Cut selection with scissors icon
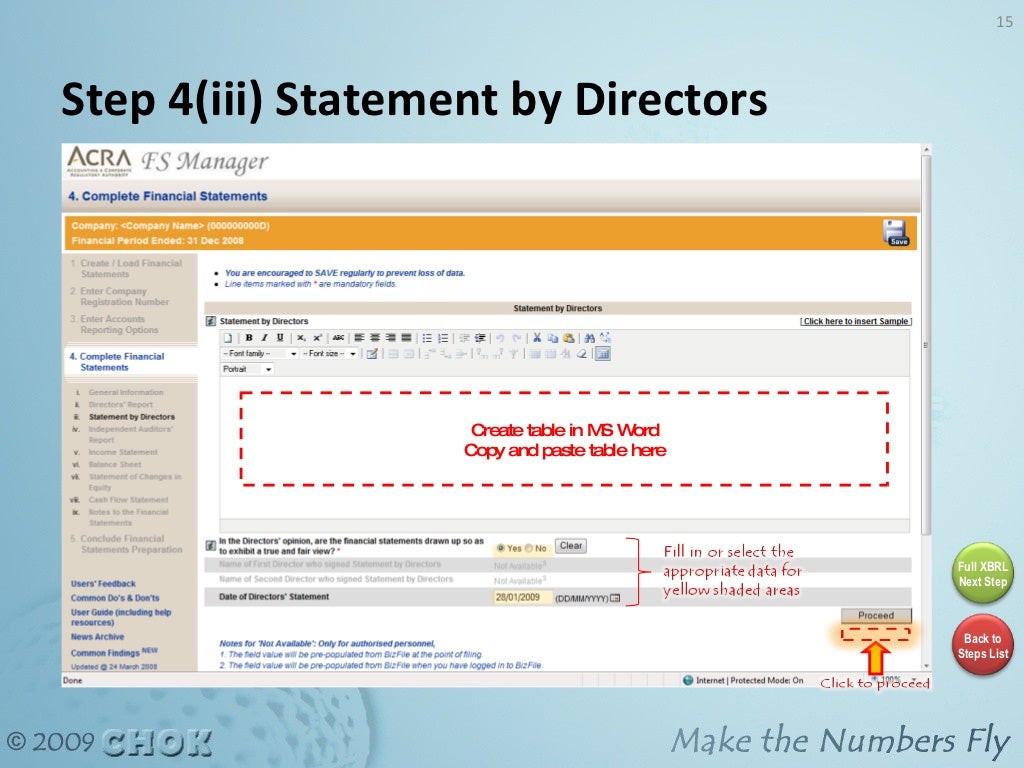Viewport: 1024px width, 768px height. pos(537,338)
